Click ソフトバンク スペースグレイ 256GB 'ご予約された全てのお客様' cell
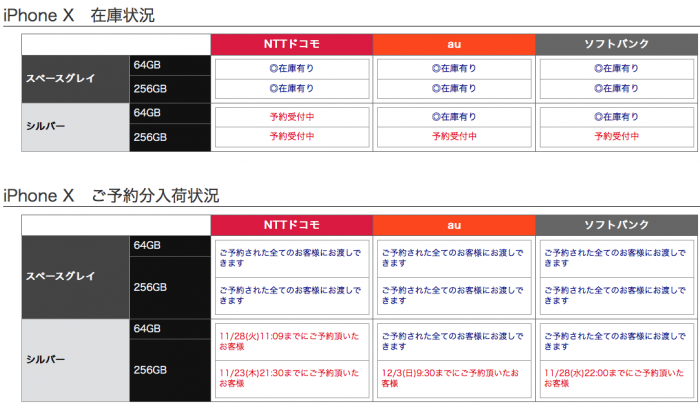 click(617, 296)
